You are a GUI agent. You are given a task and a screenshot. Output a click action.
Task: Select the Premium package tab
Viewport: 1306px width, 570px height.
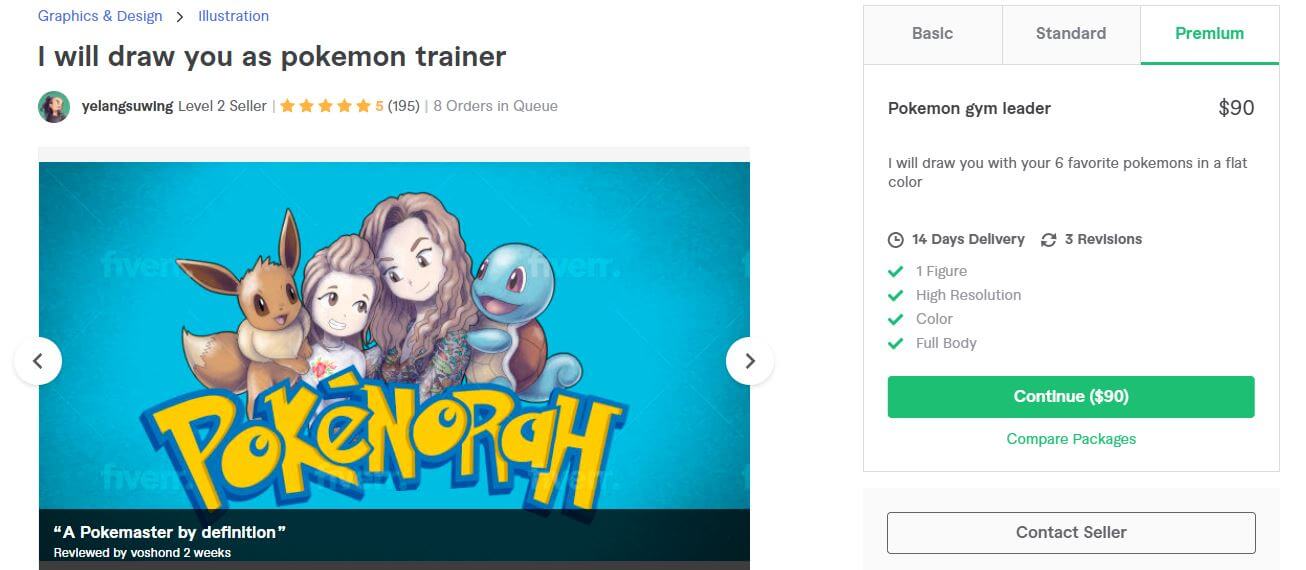[1210, 34]
